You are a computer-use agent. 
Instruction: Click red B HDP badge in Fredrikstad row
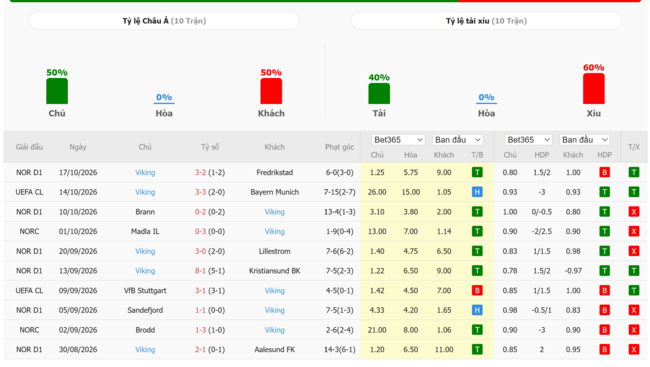coord(604,173)
